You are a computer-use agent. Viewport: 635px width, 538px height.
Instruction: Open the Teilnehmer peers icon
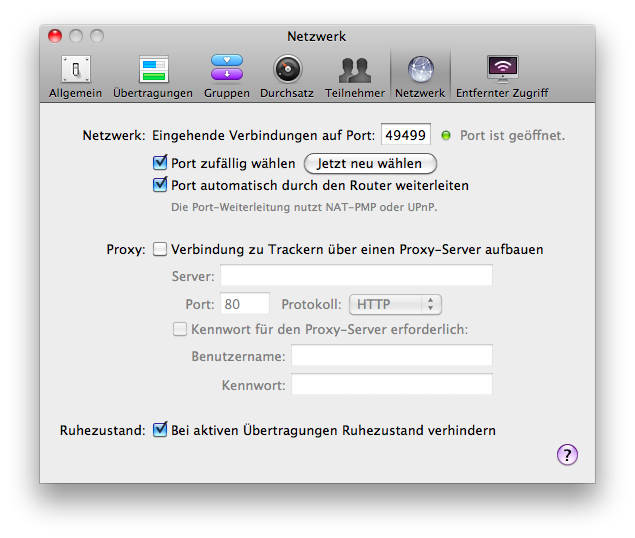click(x=354, y=70)
